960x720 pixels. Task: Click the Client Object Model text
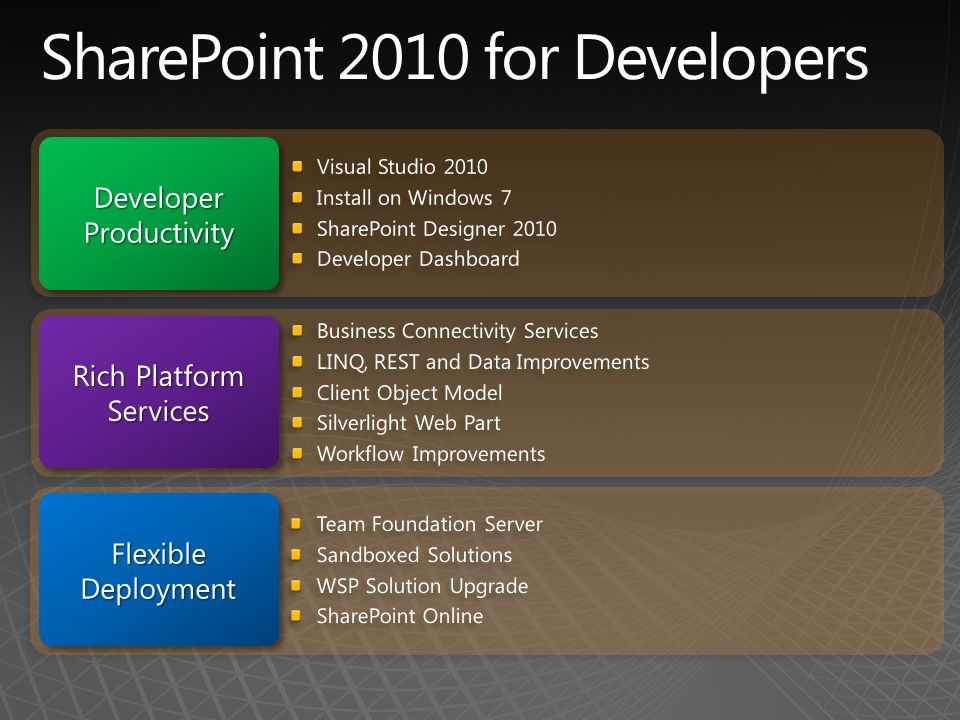tap(410, 392)
